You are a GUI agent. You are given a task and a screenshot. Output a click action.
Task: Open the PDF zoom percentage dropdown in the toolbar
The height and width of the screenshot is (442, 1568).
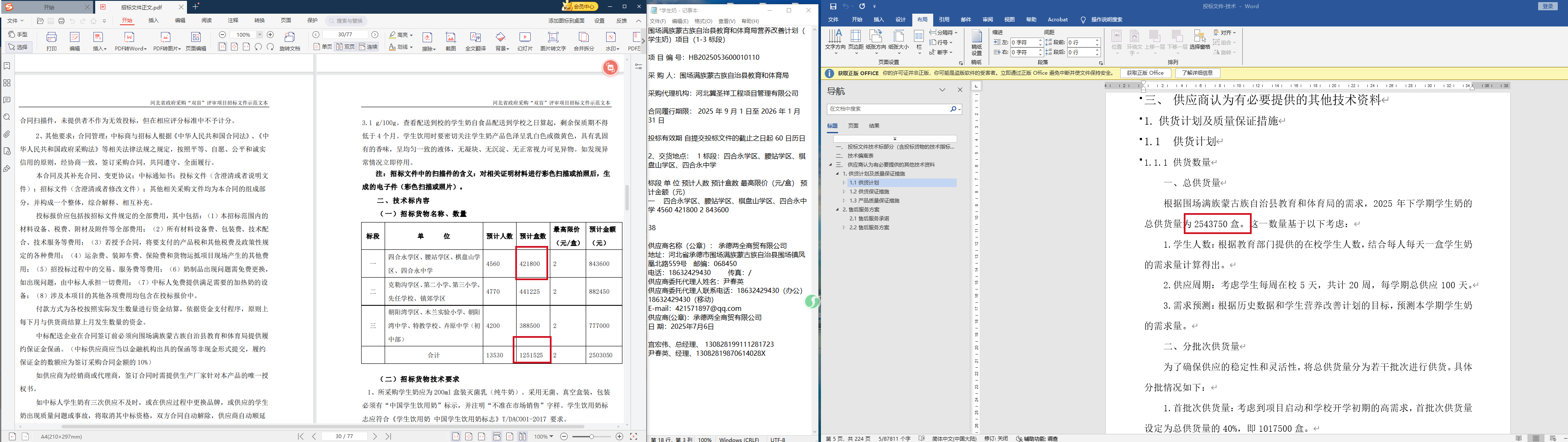coord(260,35)
